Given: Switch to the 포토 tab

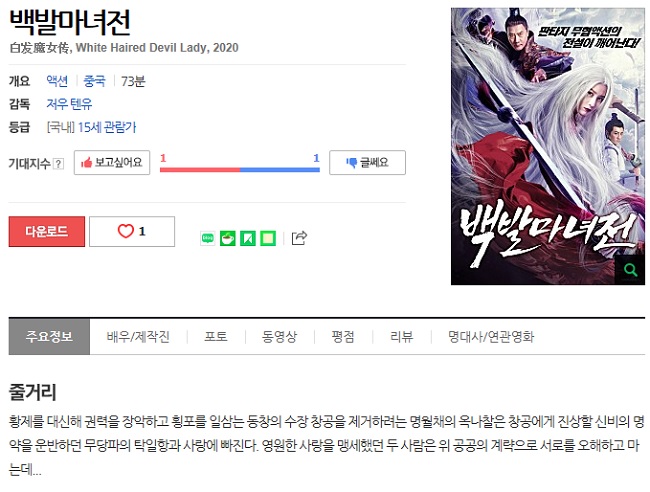Looking at the screenshot, I should 216,337.
